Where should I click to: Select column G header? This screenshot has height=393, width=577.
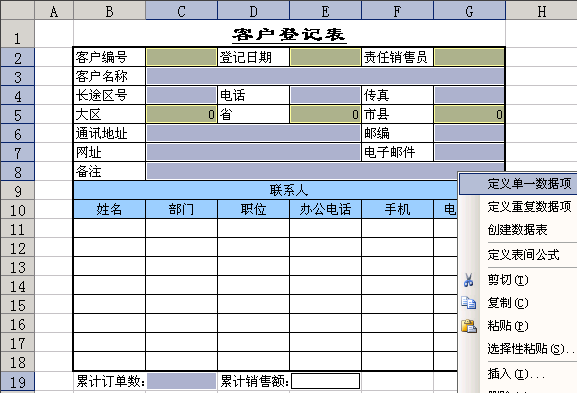click(x=470, y=11)
